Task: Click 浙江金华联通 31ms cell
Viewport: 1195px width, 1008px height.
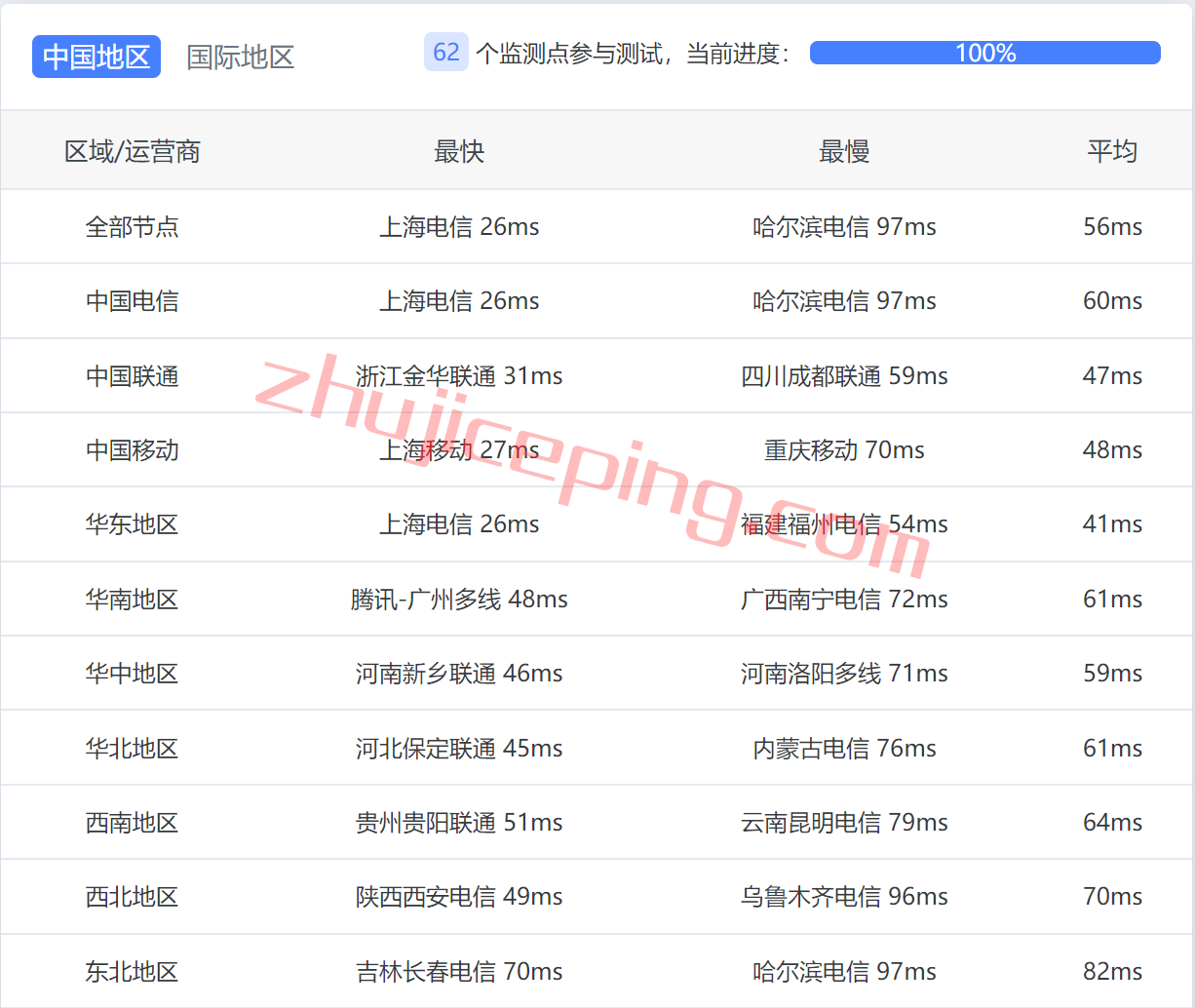Action: (x=459, y=375)
